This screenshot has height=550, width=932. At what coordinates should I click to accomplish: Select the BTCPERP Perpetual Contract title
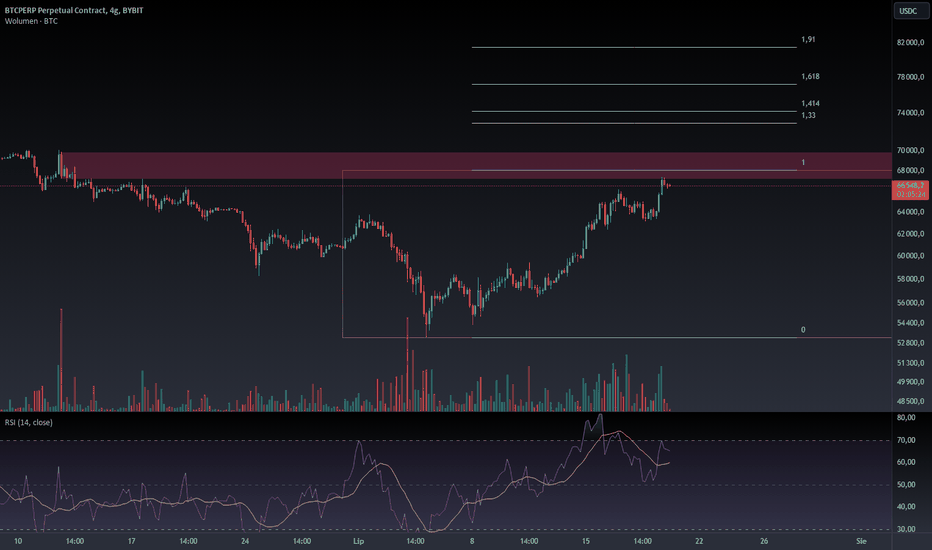click(74, 10)
